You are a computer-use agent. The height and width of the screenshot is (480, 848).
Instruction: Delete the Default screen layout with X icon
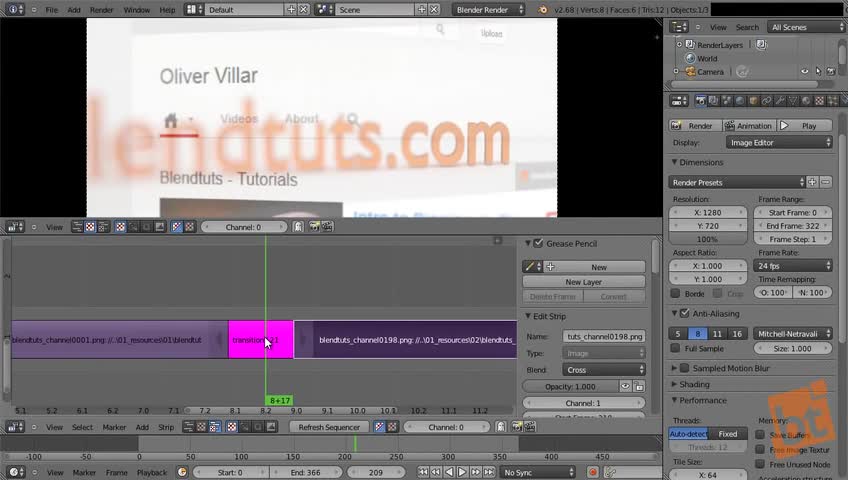(304, 10)
